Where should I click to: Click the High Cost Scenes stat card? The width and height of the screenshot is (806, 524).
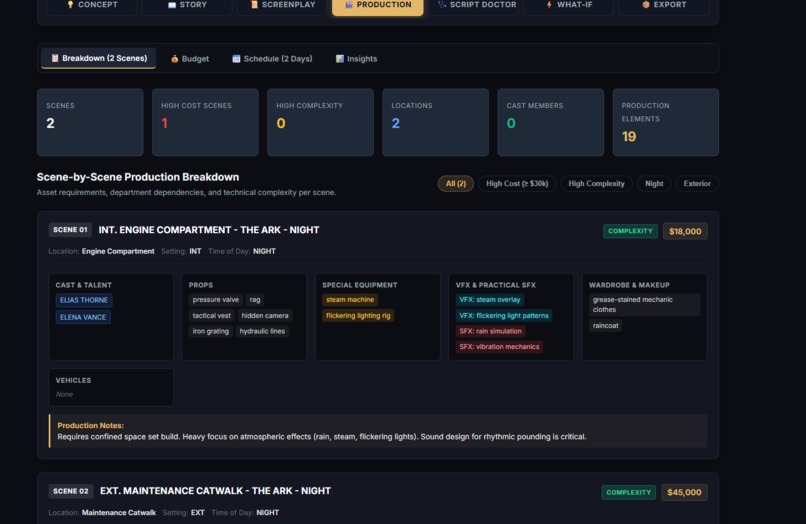click(x=205, y=122)
